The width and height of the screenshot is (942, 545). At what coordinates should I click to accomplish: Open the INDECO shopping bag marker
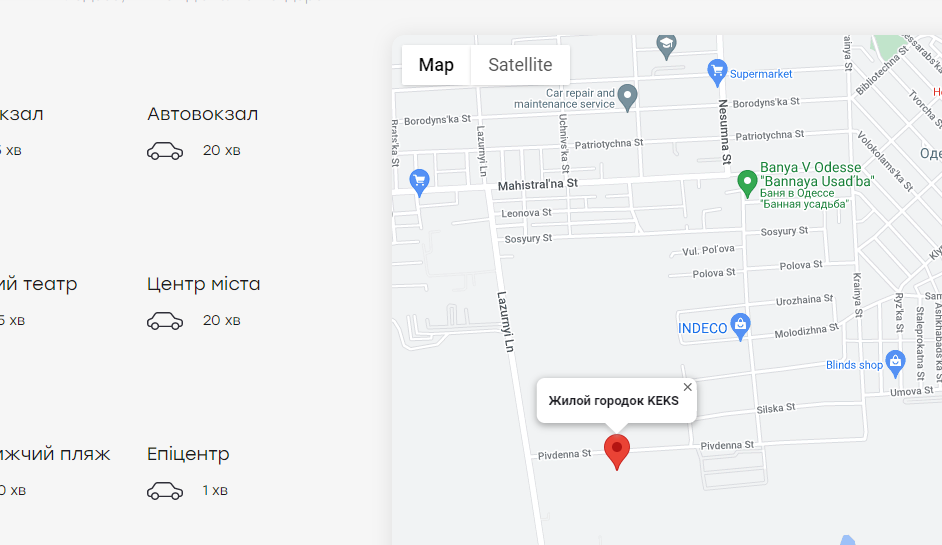(x=740, y=326)
